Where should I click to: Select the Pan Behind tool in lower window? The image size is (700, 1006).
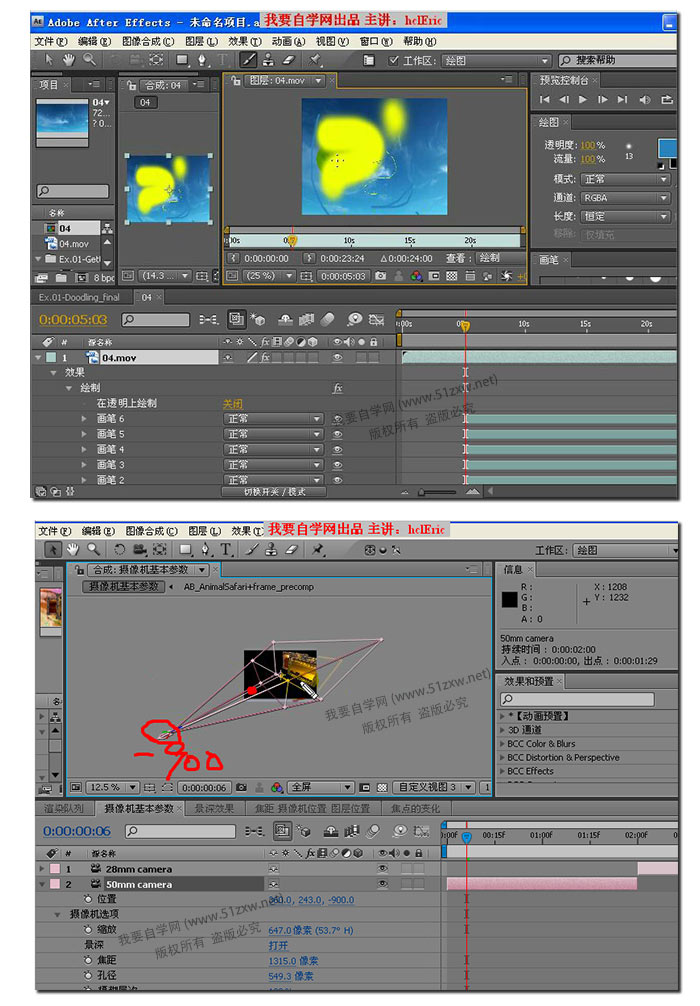coord(160,549)
